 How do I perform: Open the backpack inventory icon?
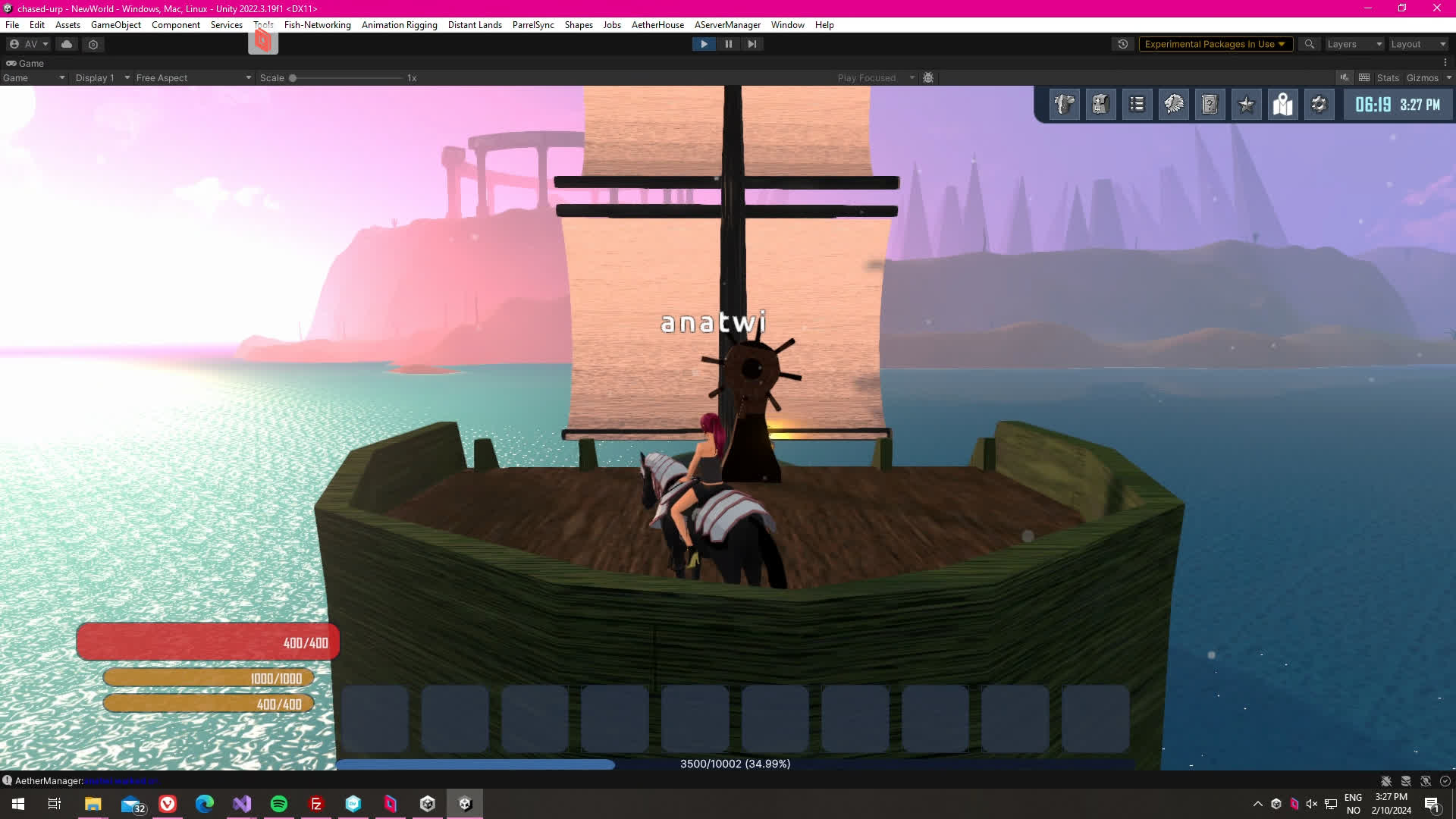point(1101,105)
